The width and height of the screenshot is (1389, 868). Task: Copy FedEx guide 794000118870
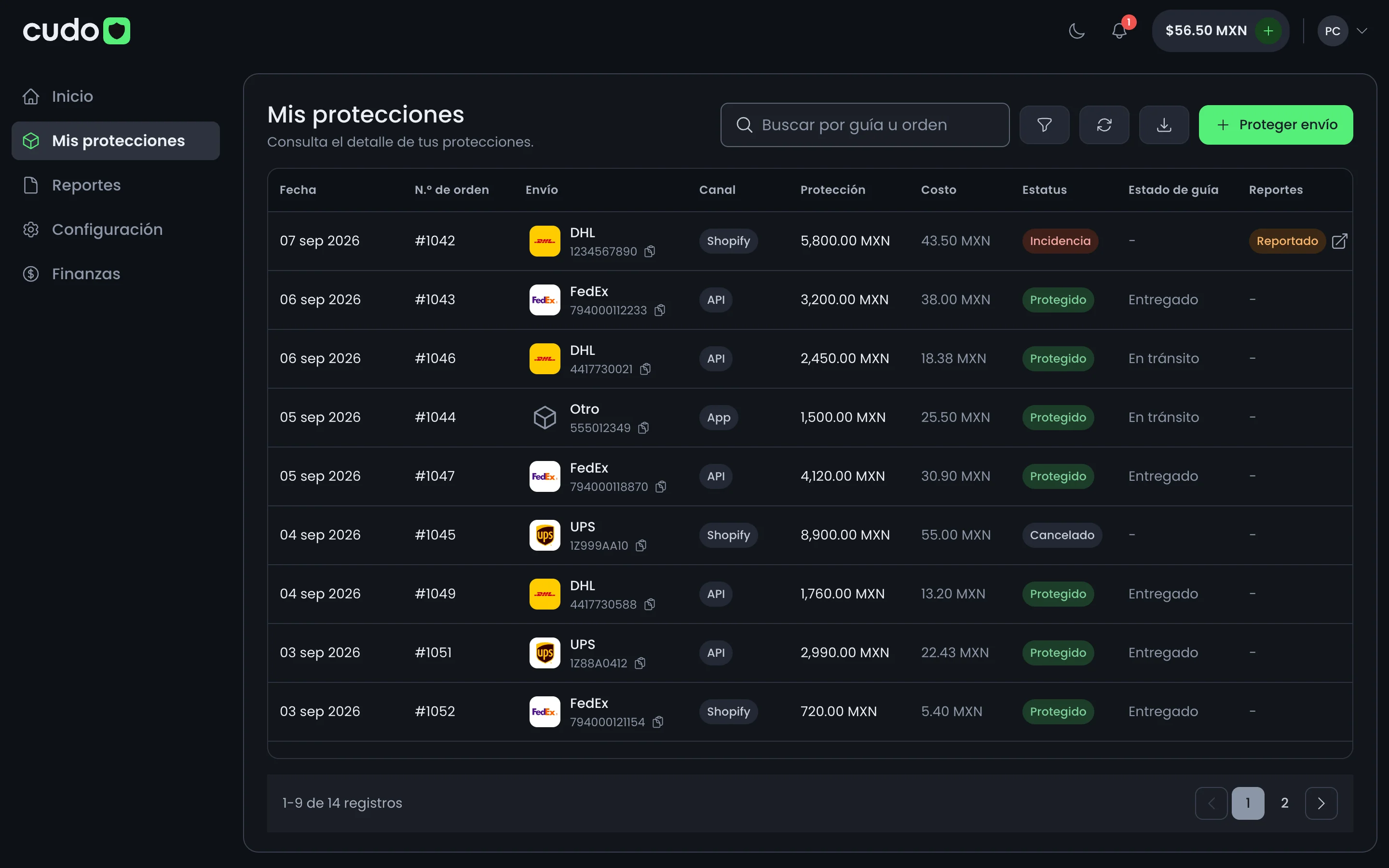point(661,487)
